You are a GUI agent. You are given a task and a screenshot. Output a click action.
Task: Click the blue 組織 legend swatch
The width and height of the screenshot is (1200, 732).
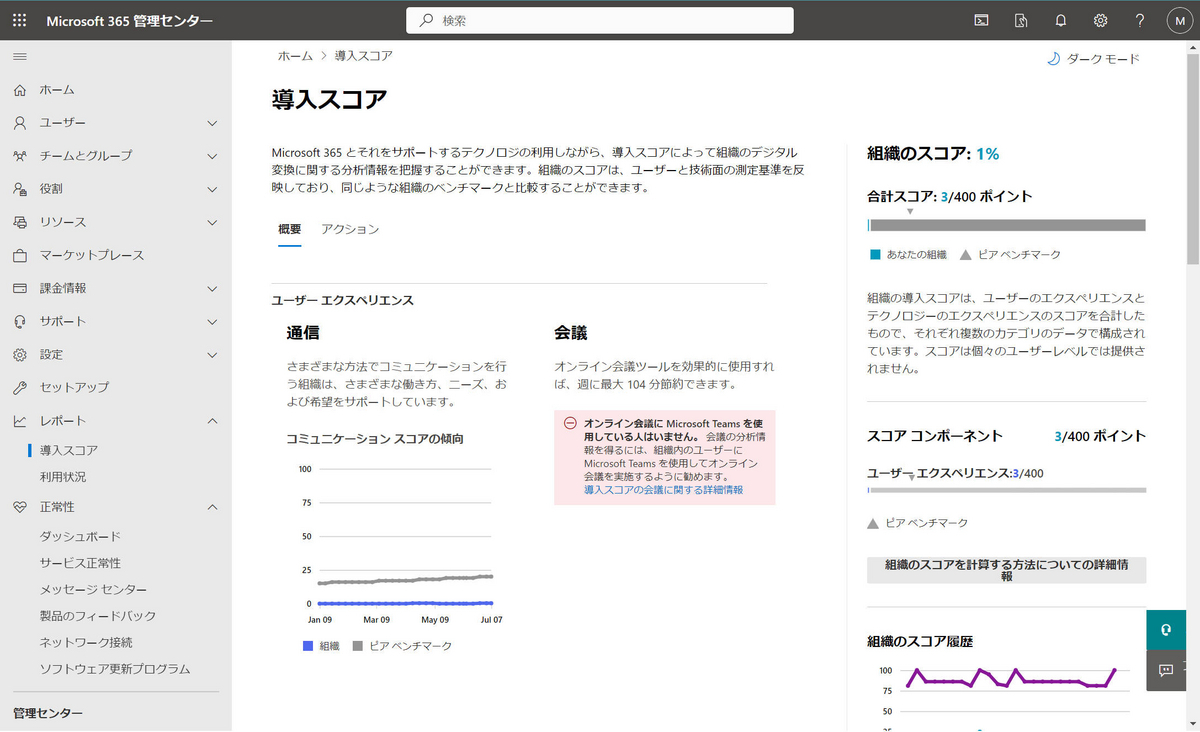tap(308, 646)
